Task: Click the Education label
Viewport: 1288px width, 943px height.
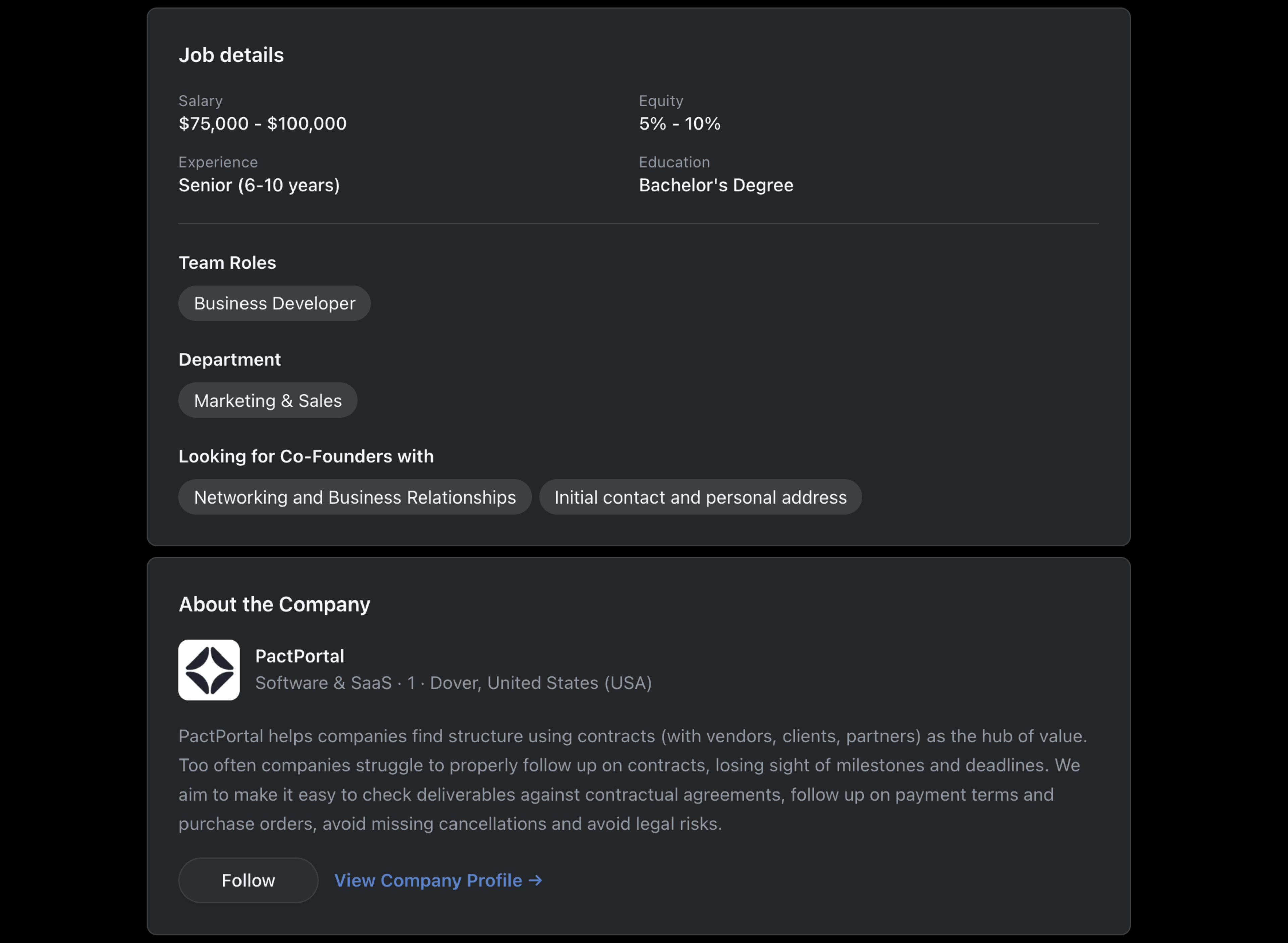Action: [674, 162]
